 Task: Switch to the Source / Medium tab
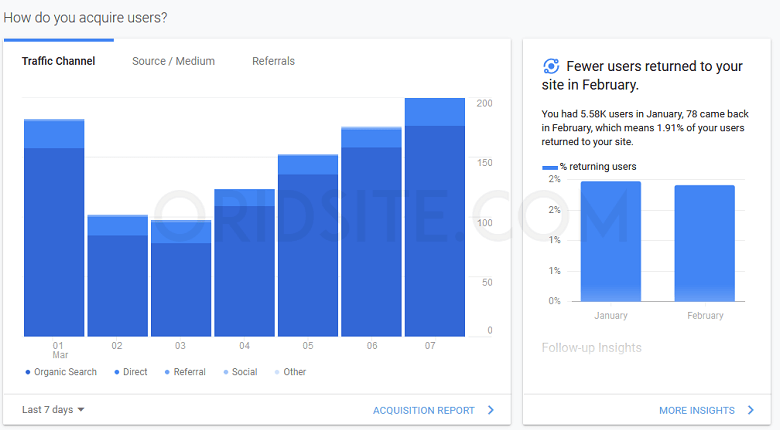click(x=173, y=61)
